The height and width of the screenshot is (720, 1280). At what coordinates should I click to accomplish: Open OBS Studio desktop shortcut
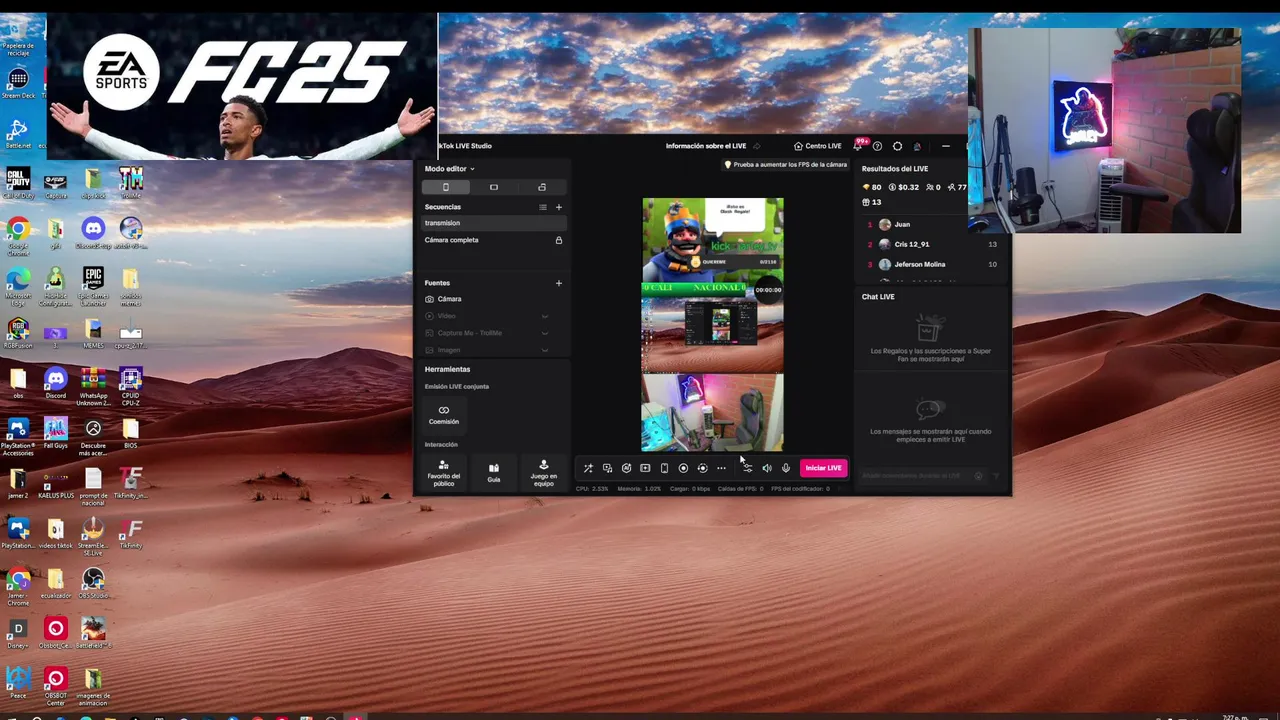(x=93, y=584)
